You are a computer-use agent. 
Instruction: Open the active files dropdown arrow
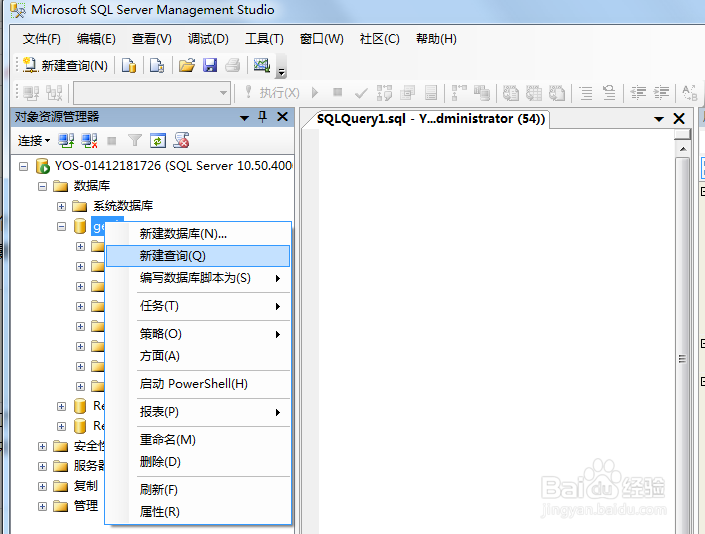point(659,119)
